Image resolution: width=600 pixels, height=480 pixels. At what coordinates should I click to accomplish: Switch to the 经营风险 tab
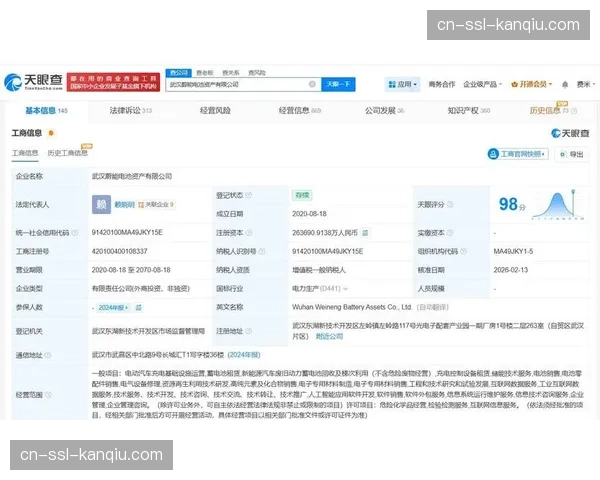(215, 111)
